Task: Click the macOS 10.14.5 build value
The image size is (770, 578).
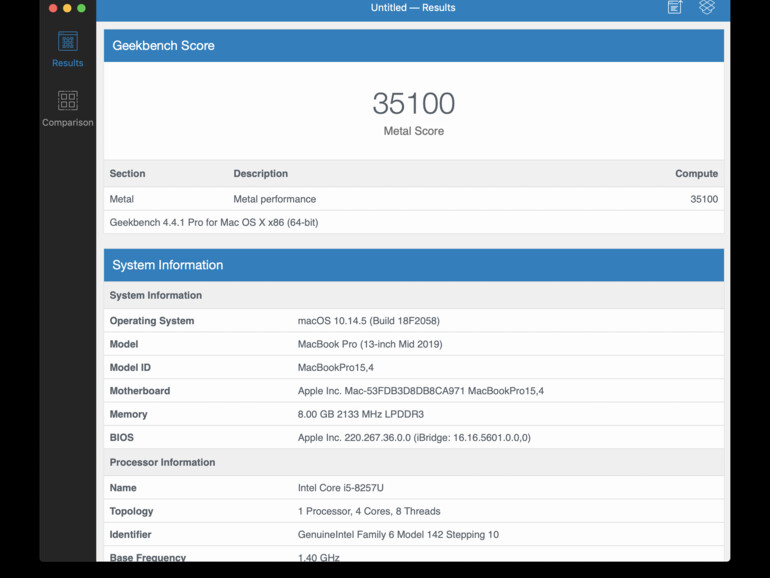Action: [368, 321]
